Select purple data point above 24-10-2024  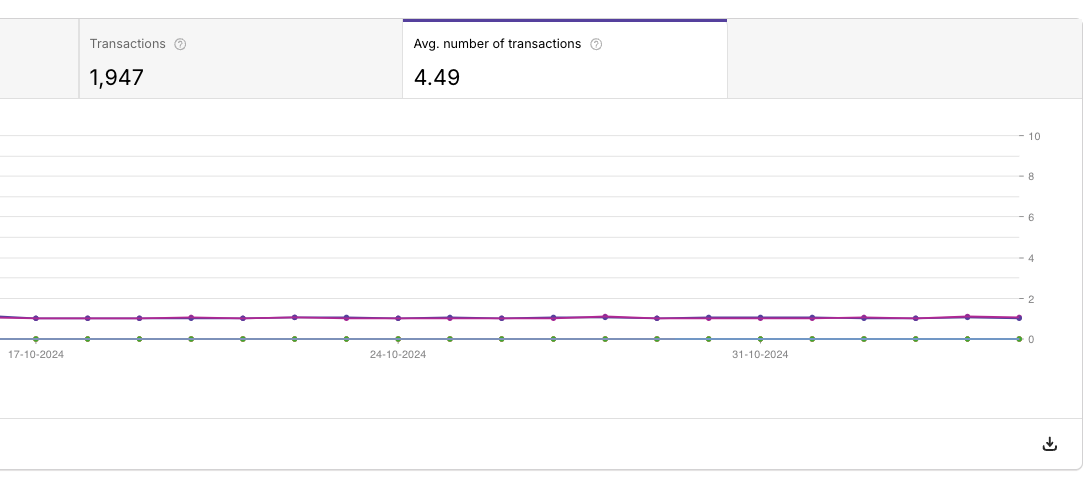coord(398,318)
